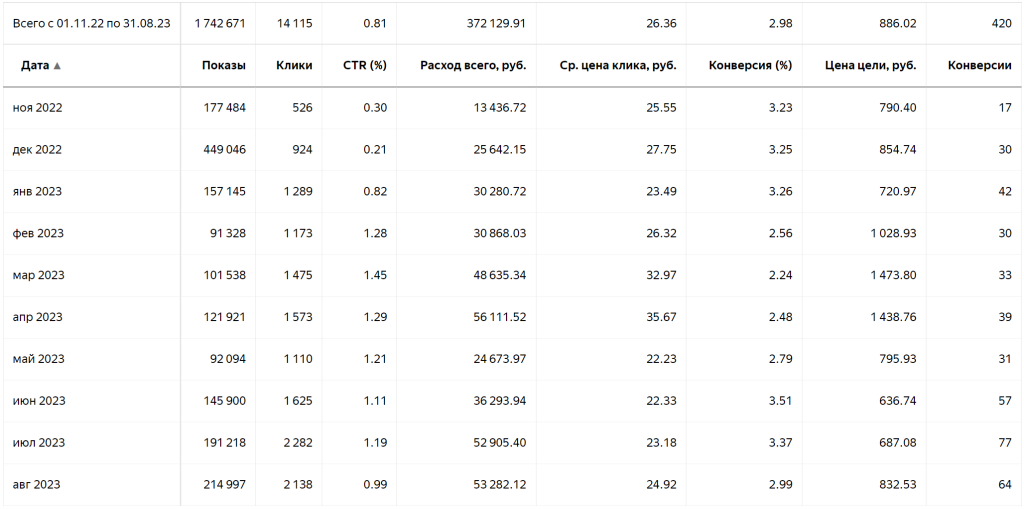Select the янв 2023 row date
The height and width of the screenshot is (509, 1024).
pos(37,191)
